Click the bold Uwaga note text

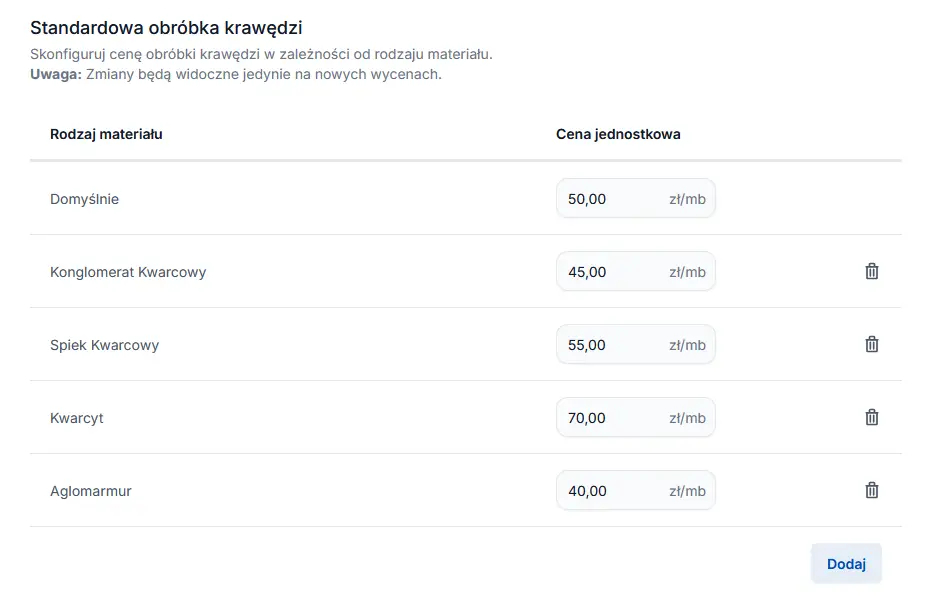point(56,75)
